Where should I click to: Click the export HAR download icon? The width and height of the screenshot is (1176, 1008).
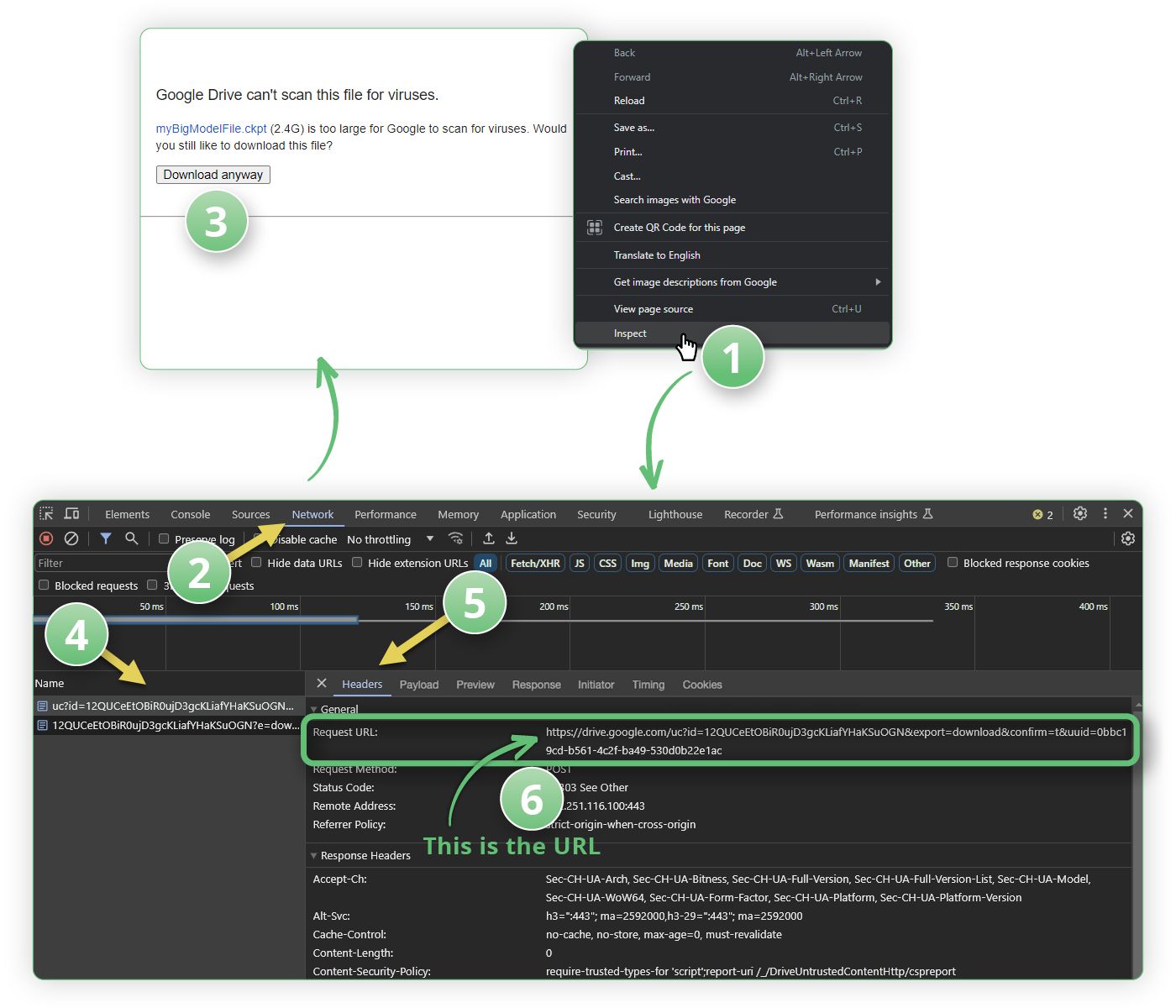[x=512, y=538]
